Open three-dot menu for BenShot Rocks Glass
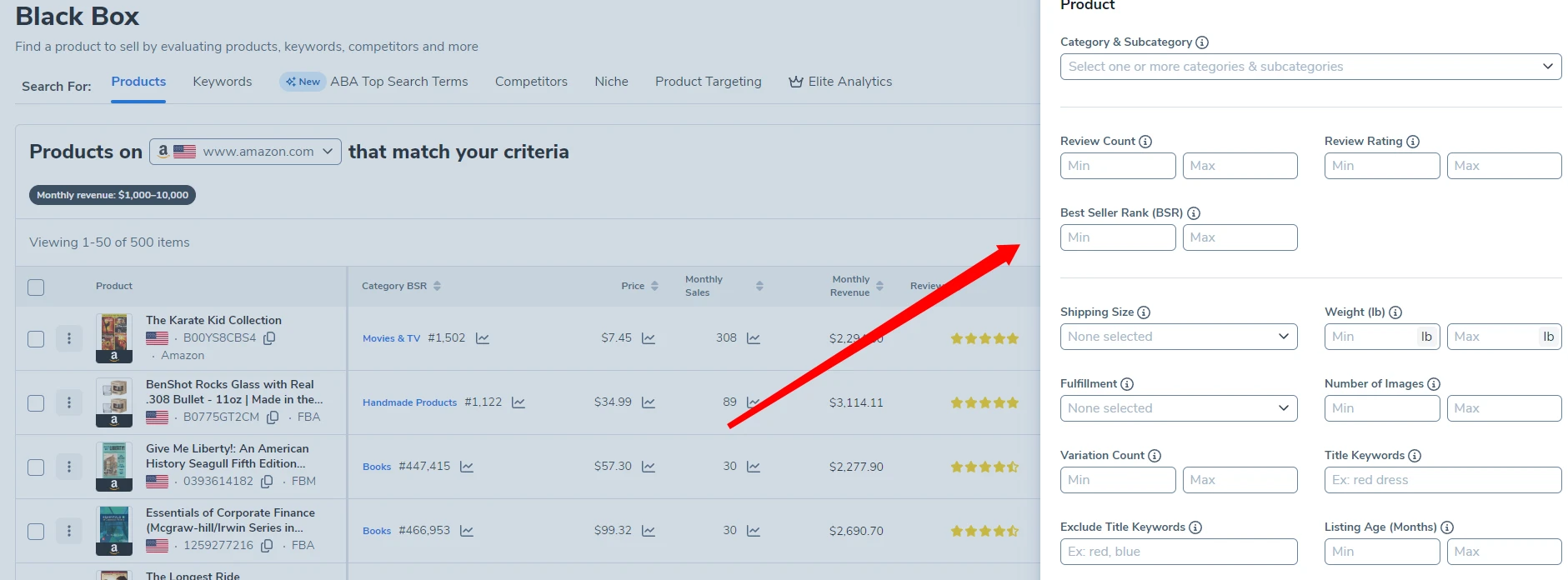The image size is (1568, 580). click(69, 402)
